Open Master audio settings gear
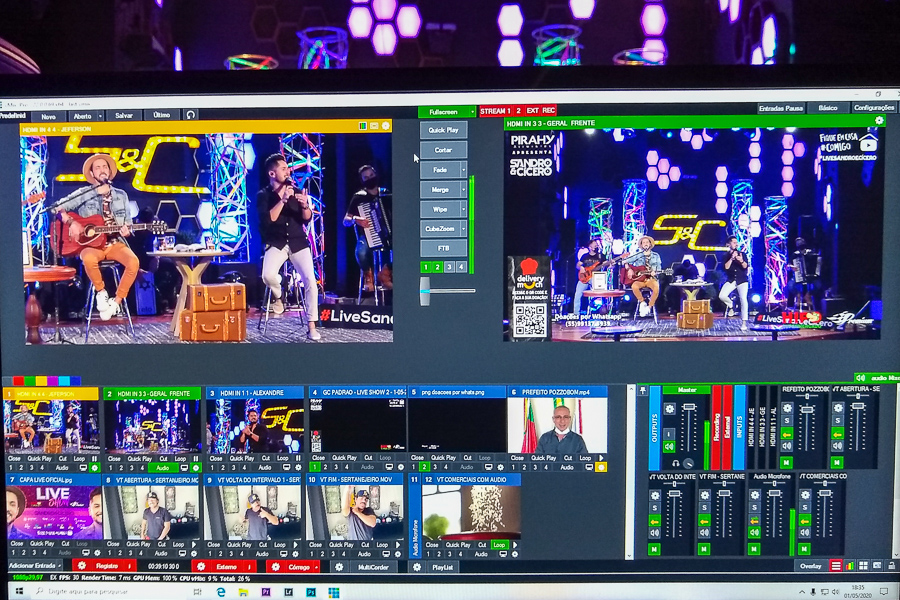The image size is (900, 600). [668, 408]
